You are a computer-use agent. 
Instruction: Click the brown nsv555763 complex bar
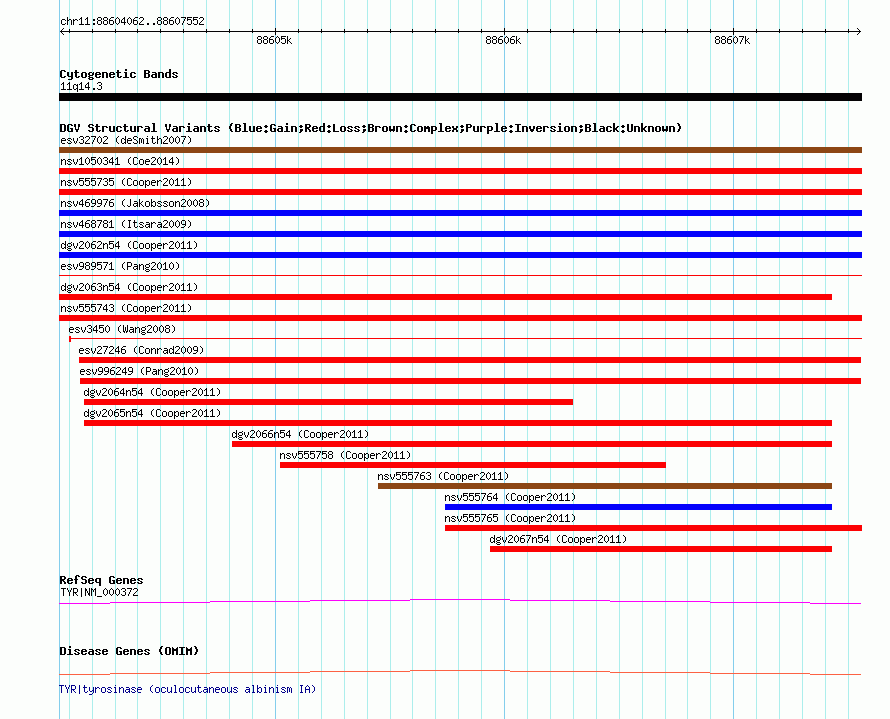coord(605,486)
